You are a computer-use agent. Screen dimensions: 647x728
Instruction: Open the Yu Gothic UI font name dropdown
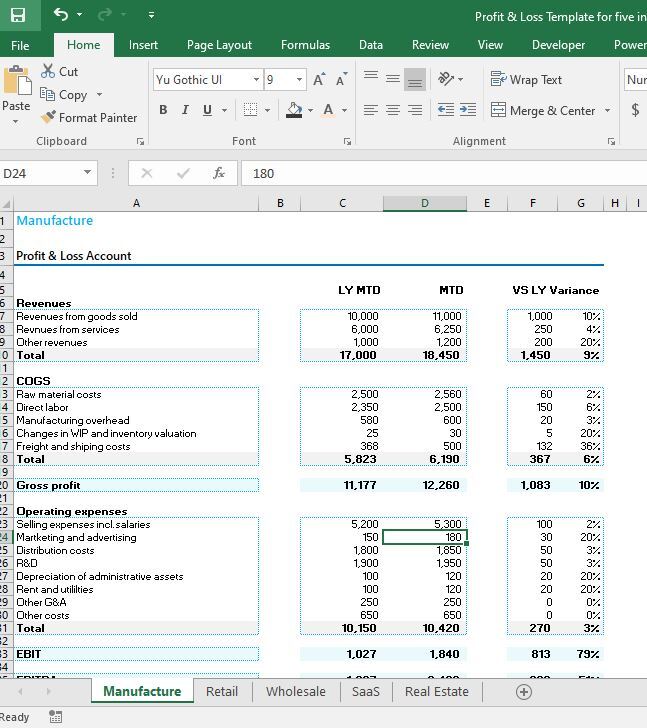(256, 79)
